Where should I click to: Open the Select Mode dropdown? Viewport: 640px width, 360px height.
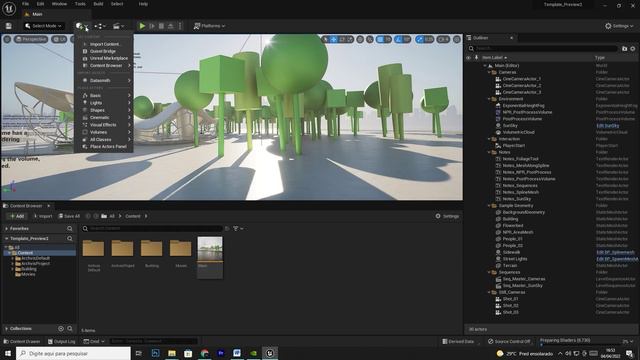pyautogui.click(x=44, y=26)
